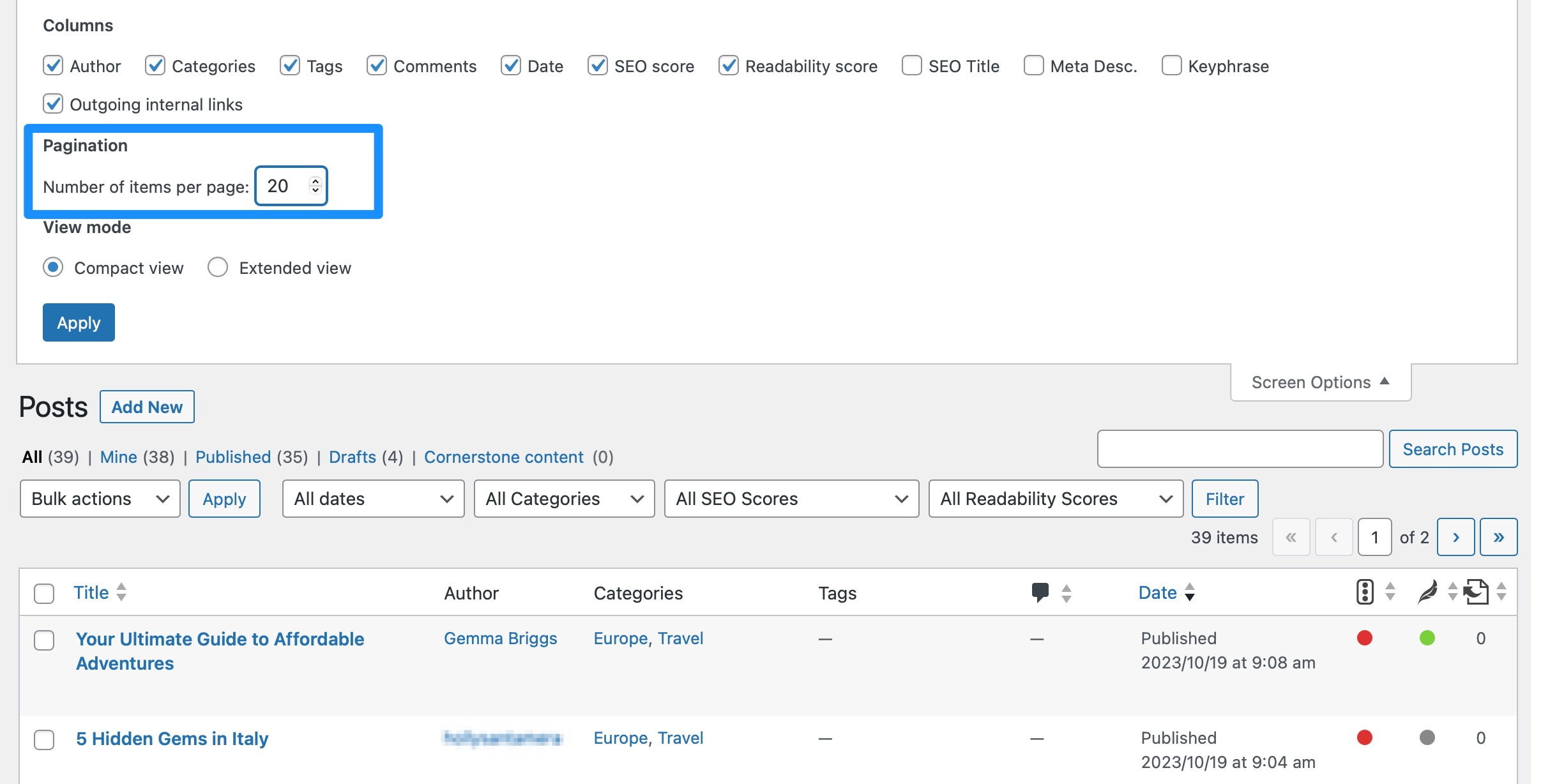Click the outgoing internal links column icon

[1475, 592]
